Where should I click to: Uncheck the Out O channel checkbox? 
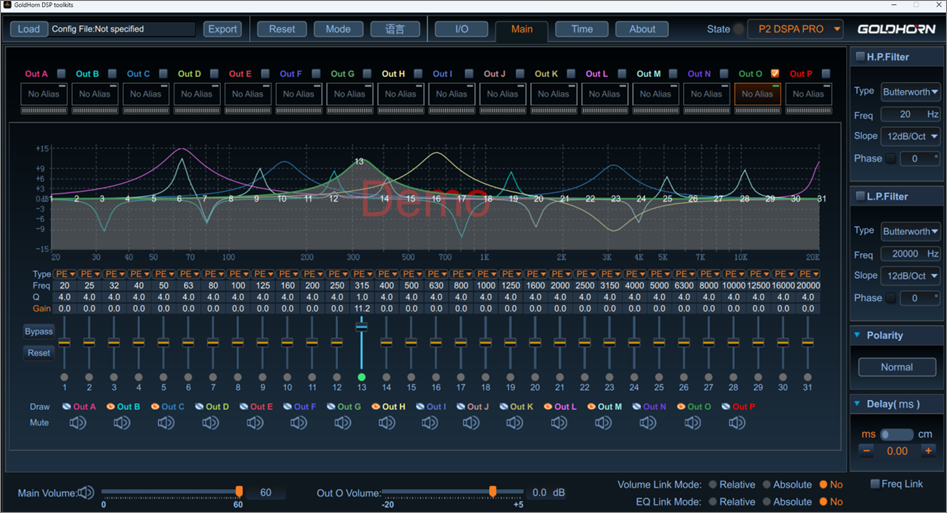click(x=775, y=74)
